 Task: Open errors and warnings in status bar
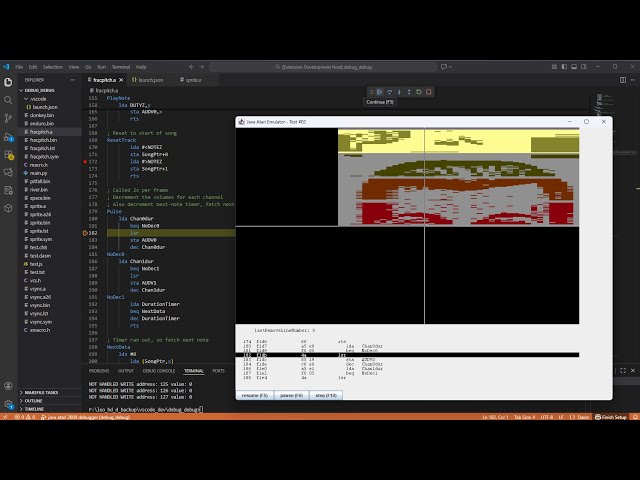25,417
